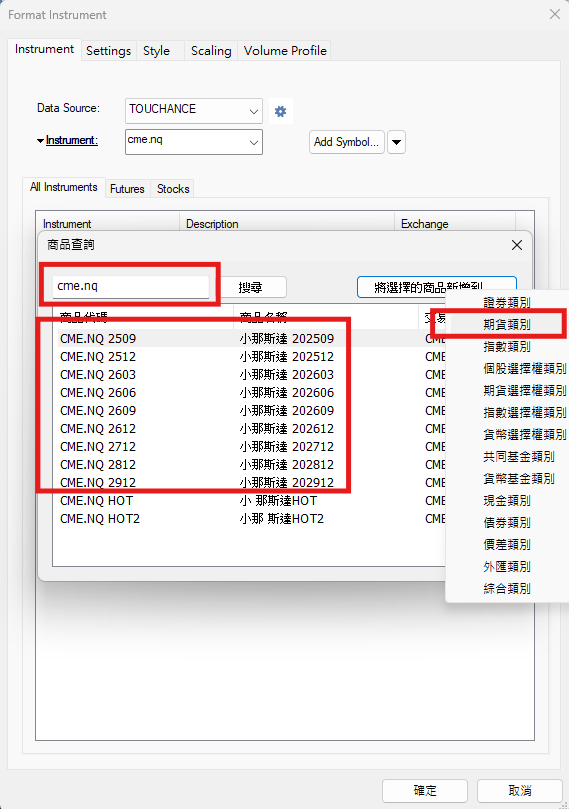Choose 期貨類別 from the category menu
The image size is (569, 809).
tap(507, 325)
